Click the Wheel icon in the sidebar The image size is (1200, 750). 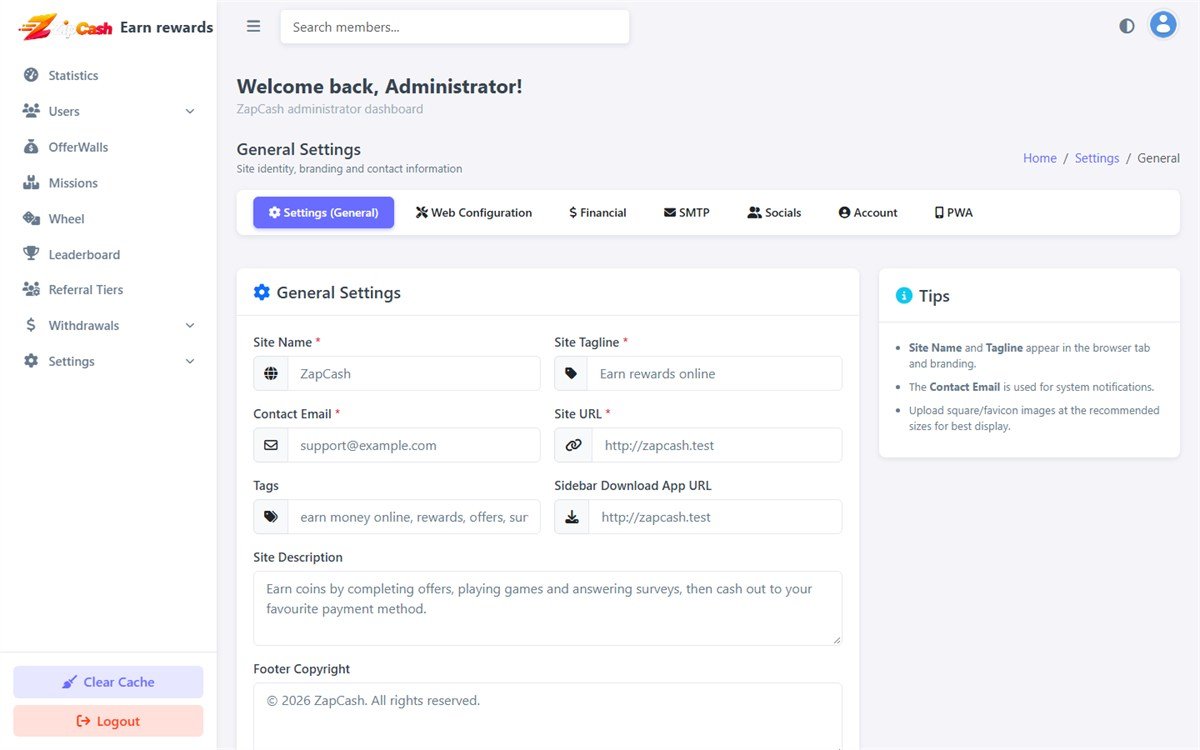point(31,218)
